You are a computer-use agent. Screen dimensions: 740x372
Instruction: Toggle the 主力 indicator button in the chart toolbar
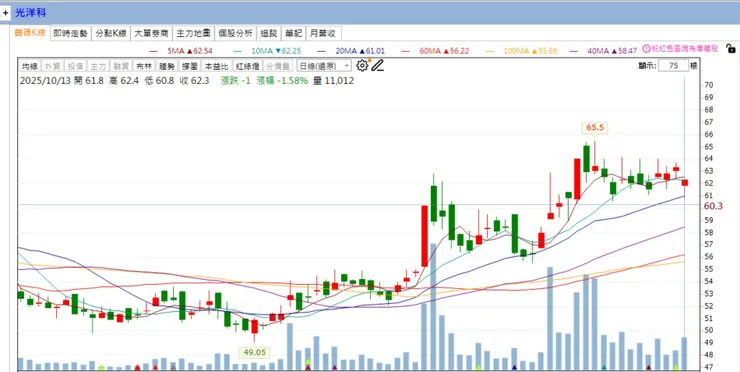coord(97,66)
